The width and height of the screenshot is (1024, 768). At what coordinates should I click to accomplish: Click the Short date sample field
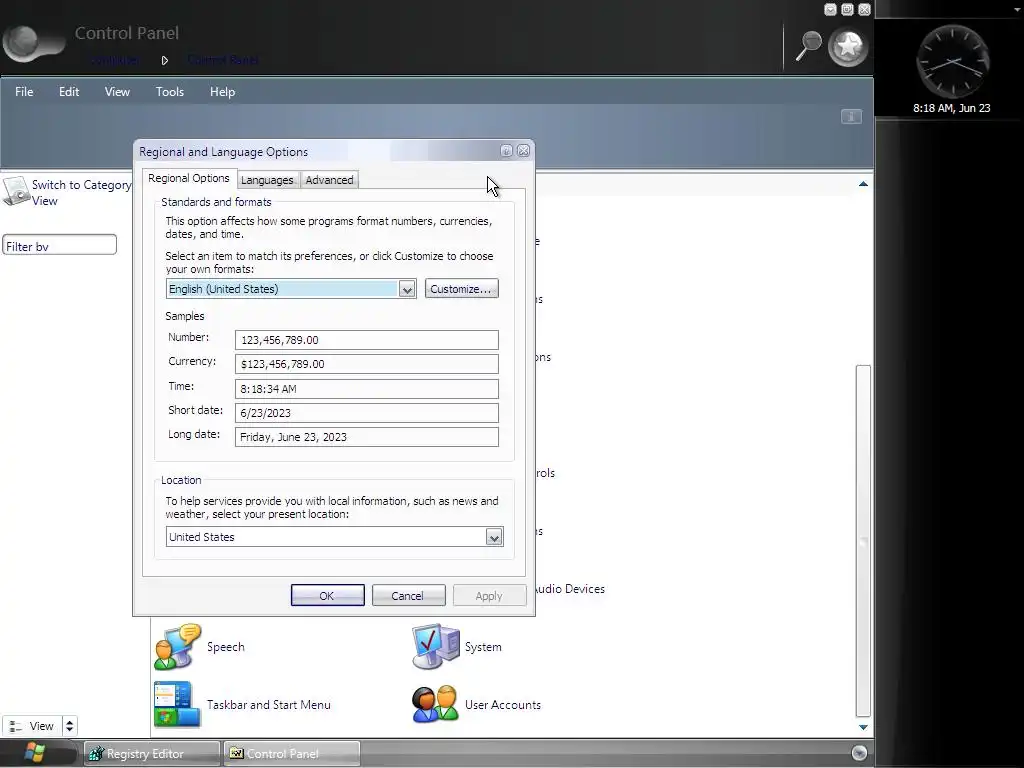pos(366,413)
